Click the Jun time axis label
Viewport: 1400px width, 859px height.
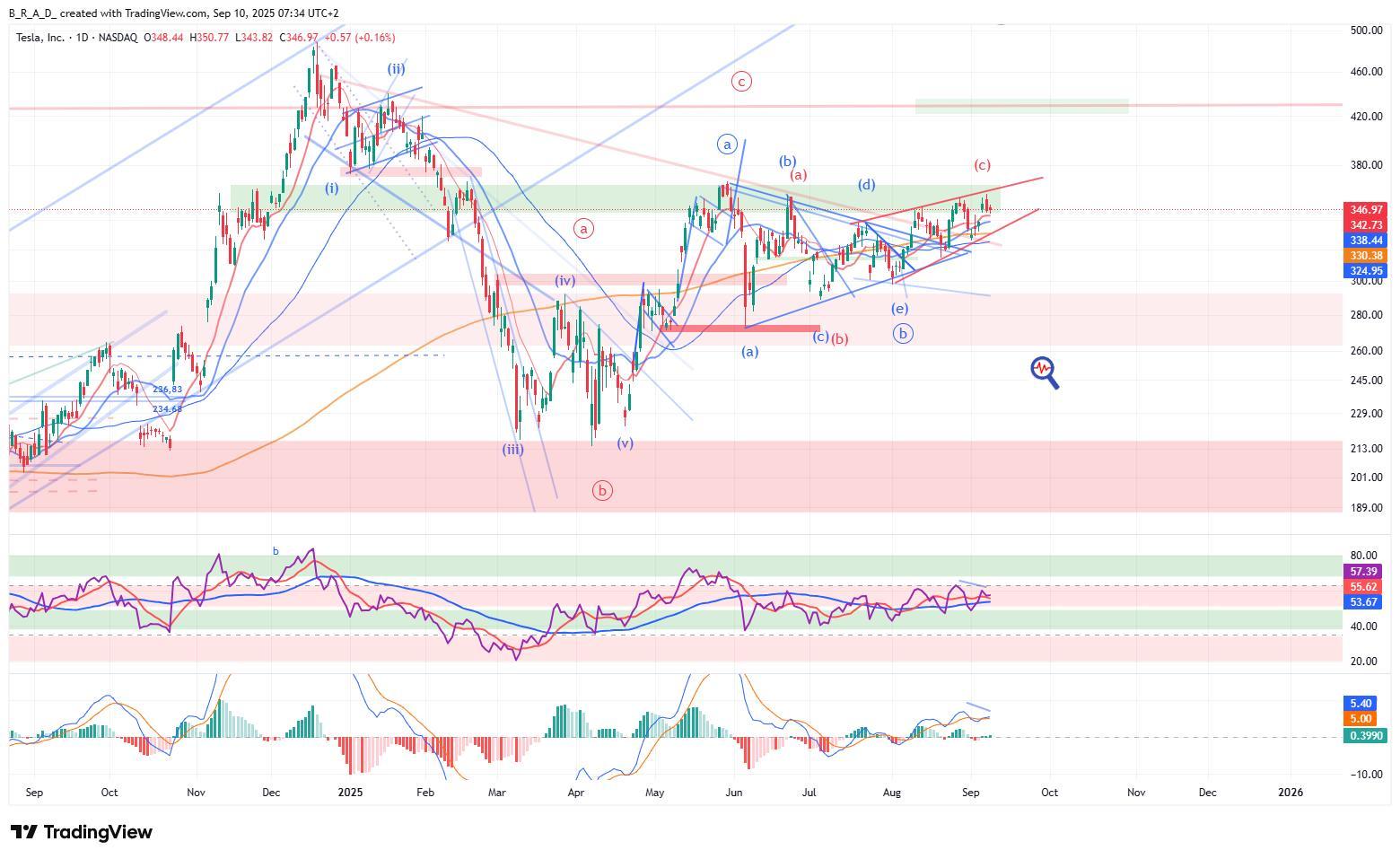(x=734, y=793)
